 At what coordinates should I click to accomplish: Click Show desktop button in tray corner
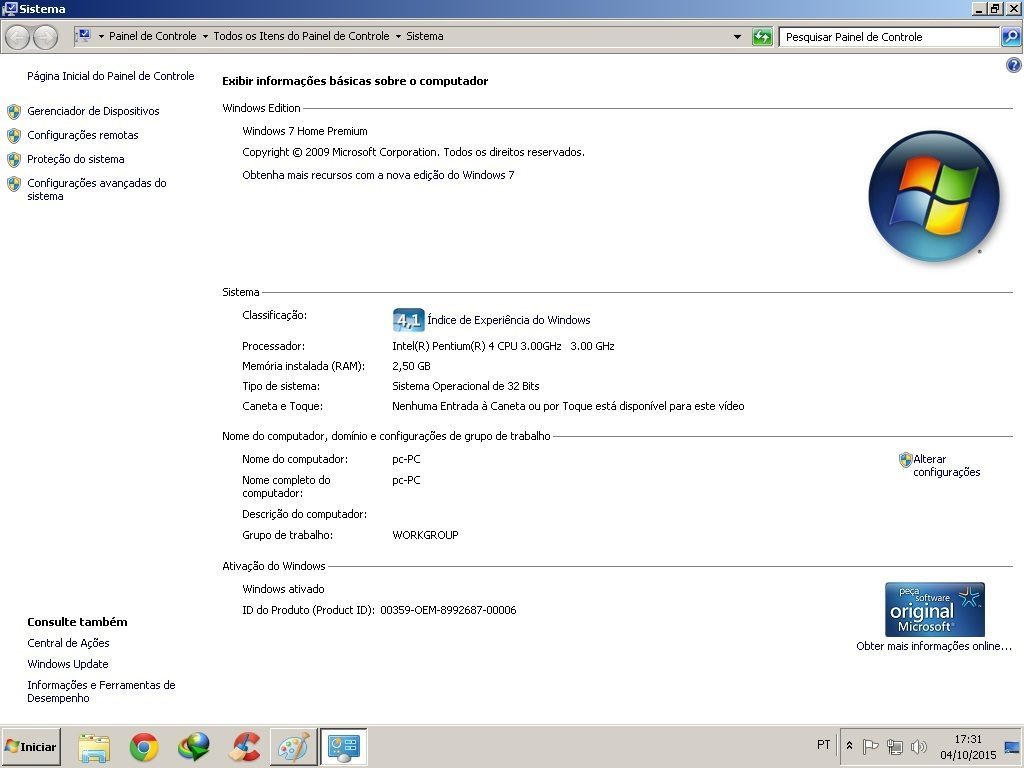tap(1012, 746)
